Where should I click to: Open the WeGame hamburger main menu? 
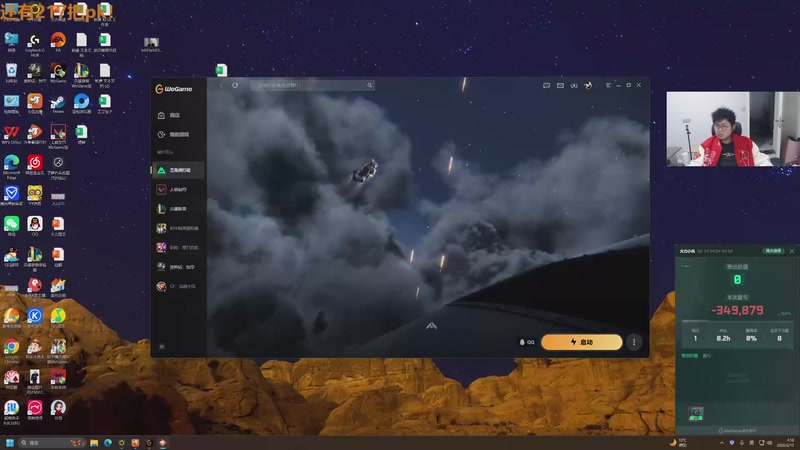tap(608, 85)
